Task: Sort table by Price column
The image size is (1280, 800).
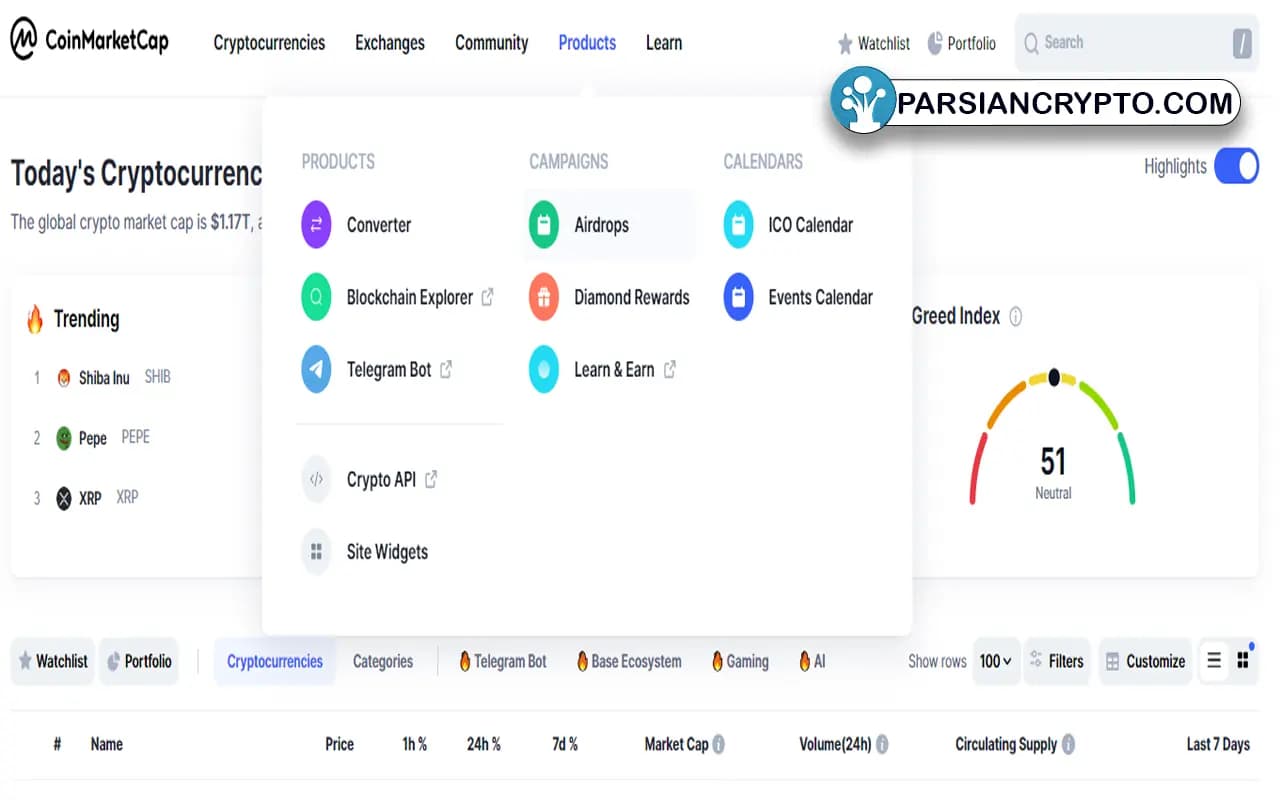Action: tap(340, 744)
